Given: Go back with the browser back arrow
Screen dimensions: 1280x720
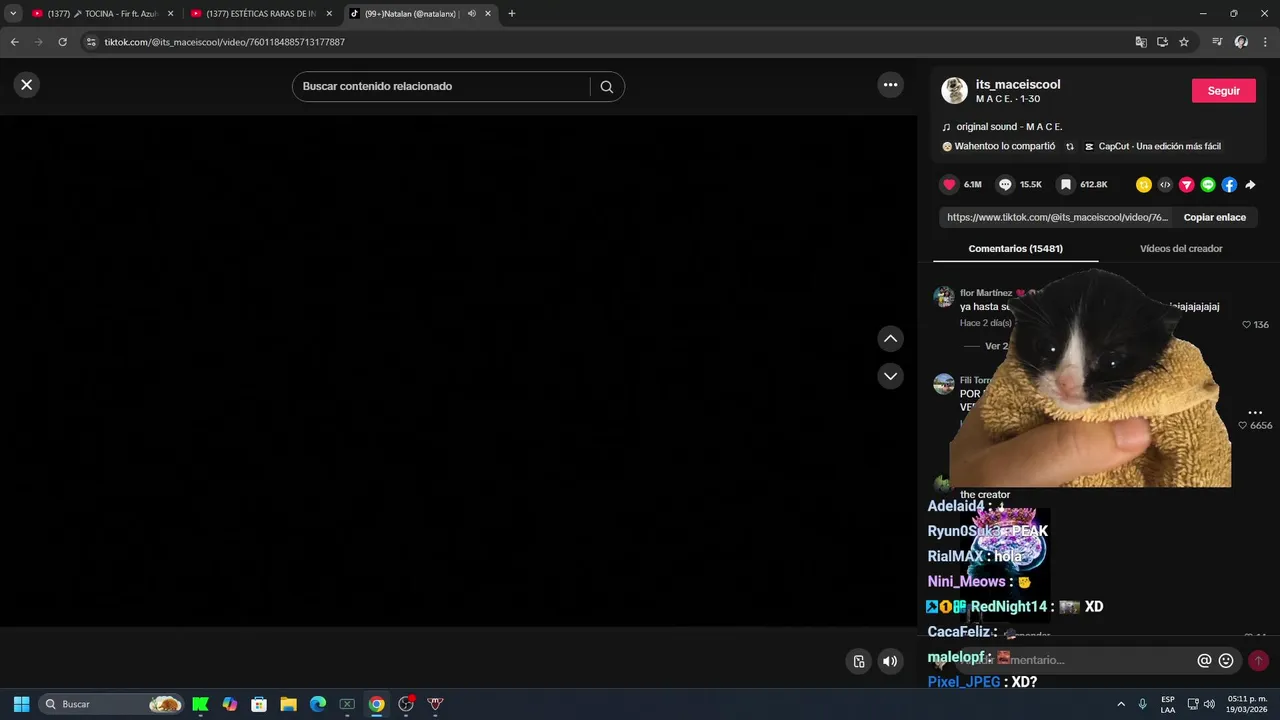Looking at the screenshot, I should [14, 42].
